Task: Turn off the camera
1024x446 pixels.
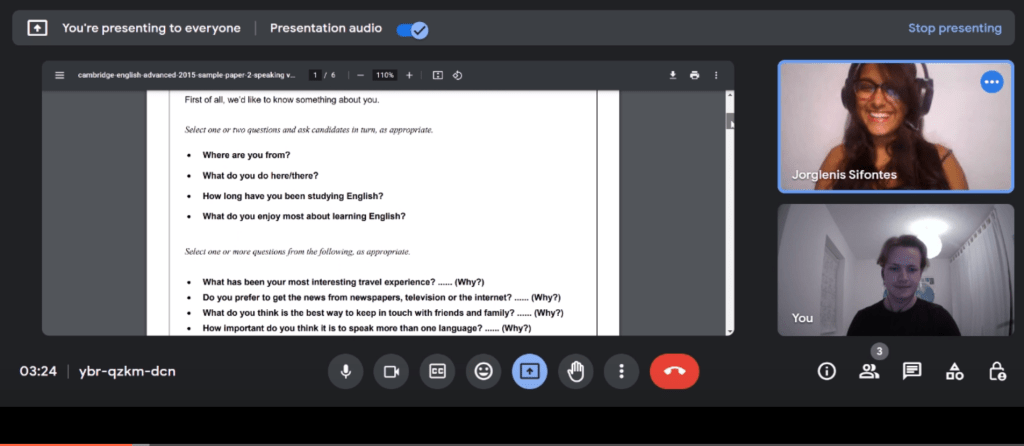Action: [x=391, y=371]
